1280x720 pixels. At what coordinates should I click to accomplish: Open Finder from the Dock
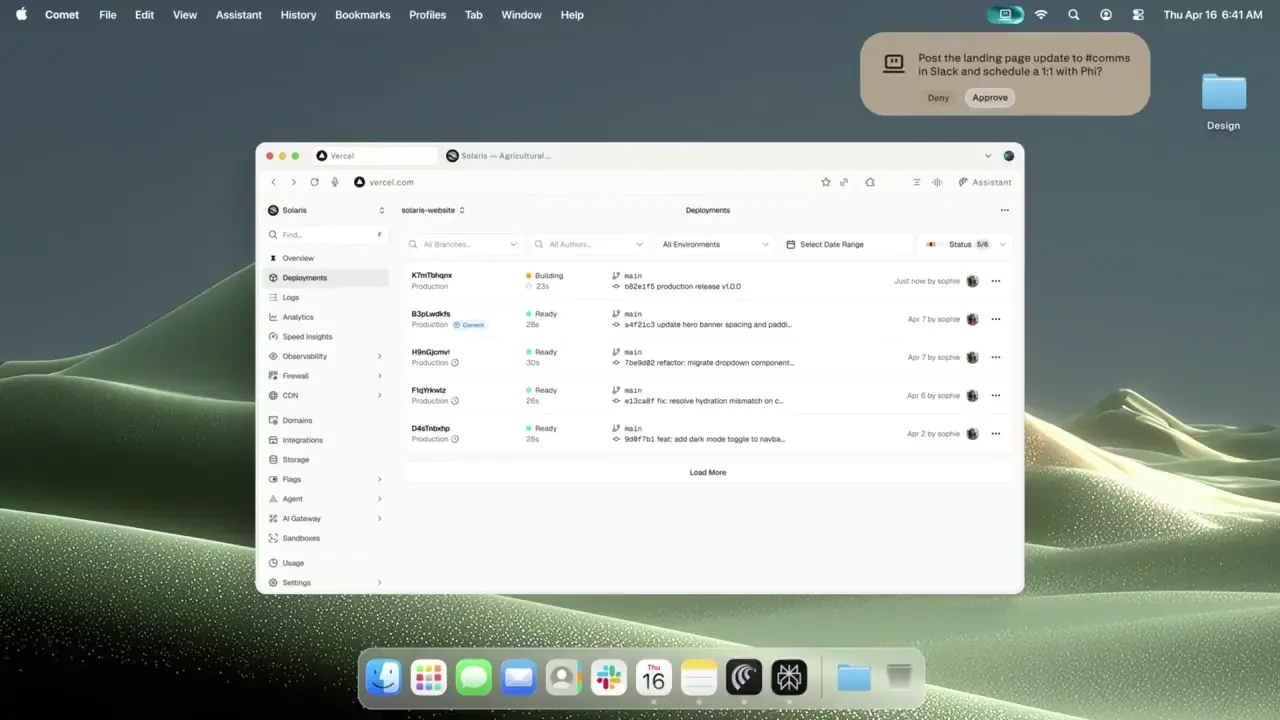coord(383,678)
